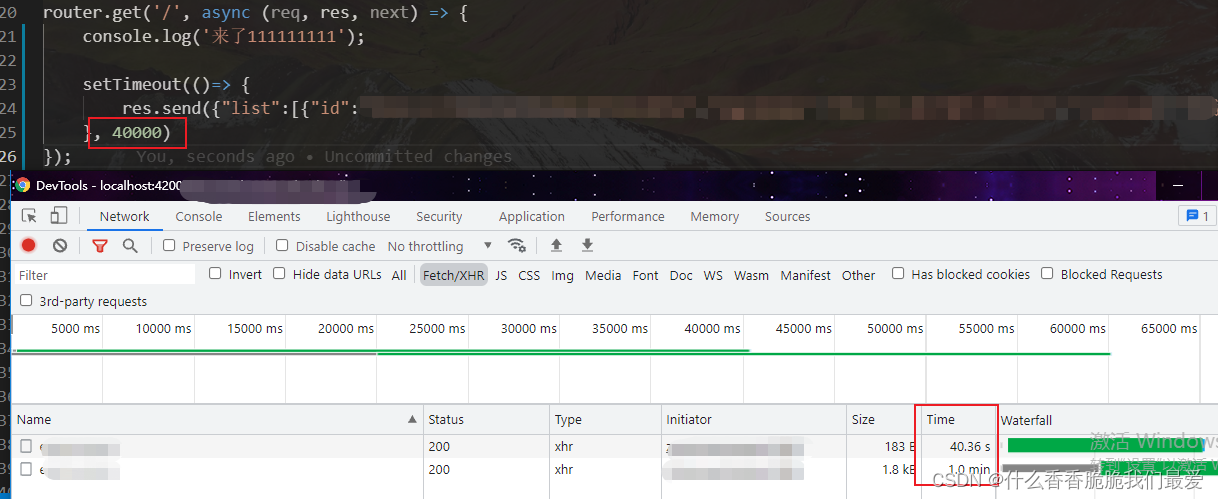Screen dimensions: 1218x499
Task: Open the issues counter badge showing 1
Action: coord(1196,216)
